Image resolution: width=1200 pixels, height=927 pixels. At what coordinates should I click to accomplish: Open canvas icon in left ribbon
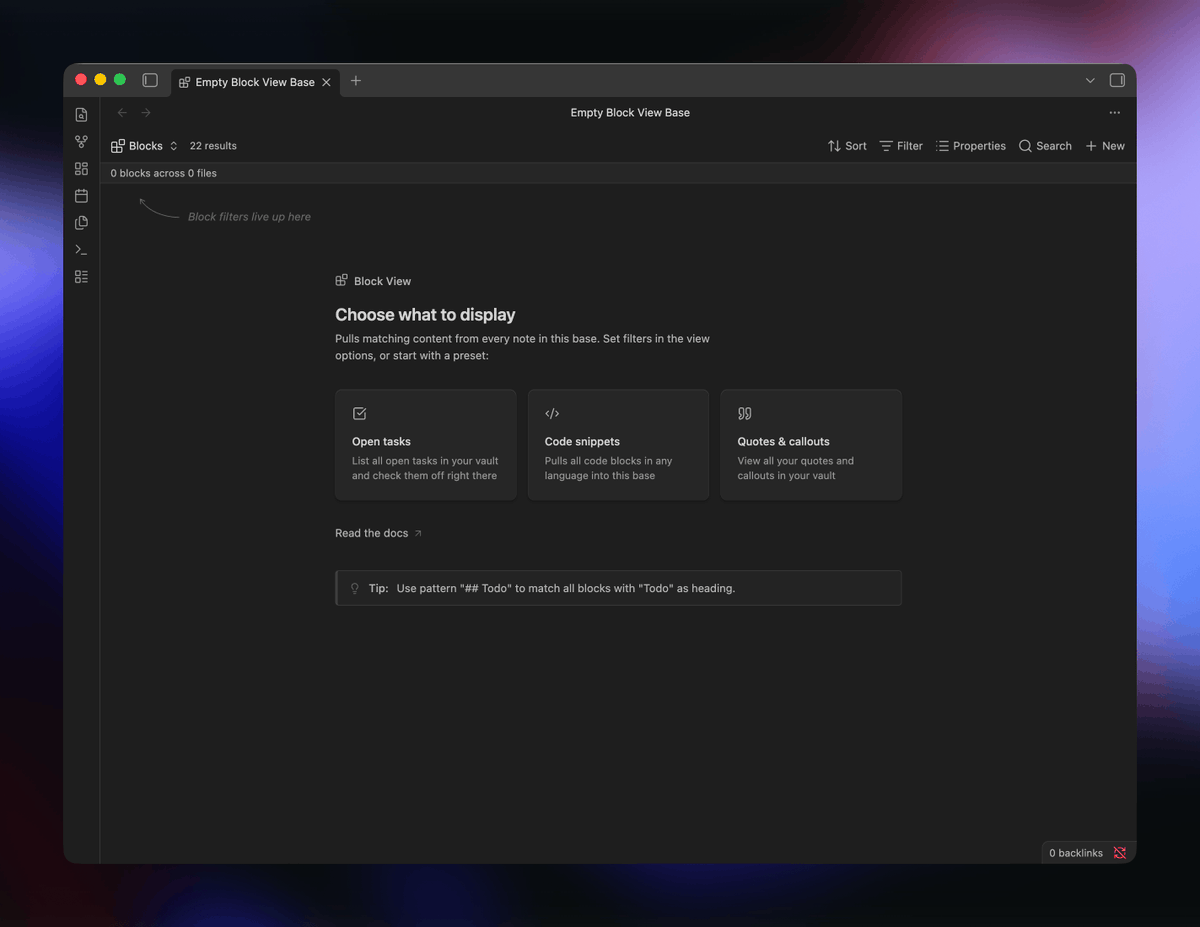82,169
